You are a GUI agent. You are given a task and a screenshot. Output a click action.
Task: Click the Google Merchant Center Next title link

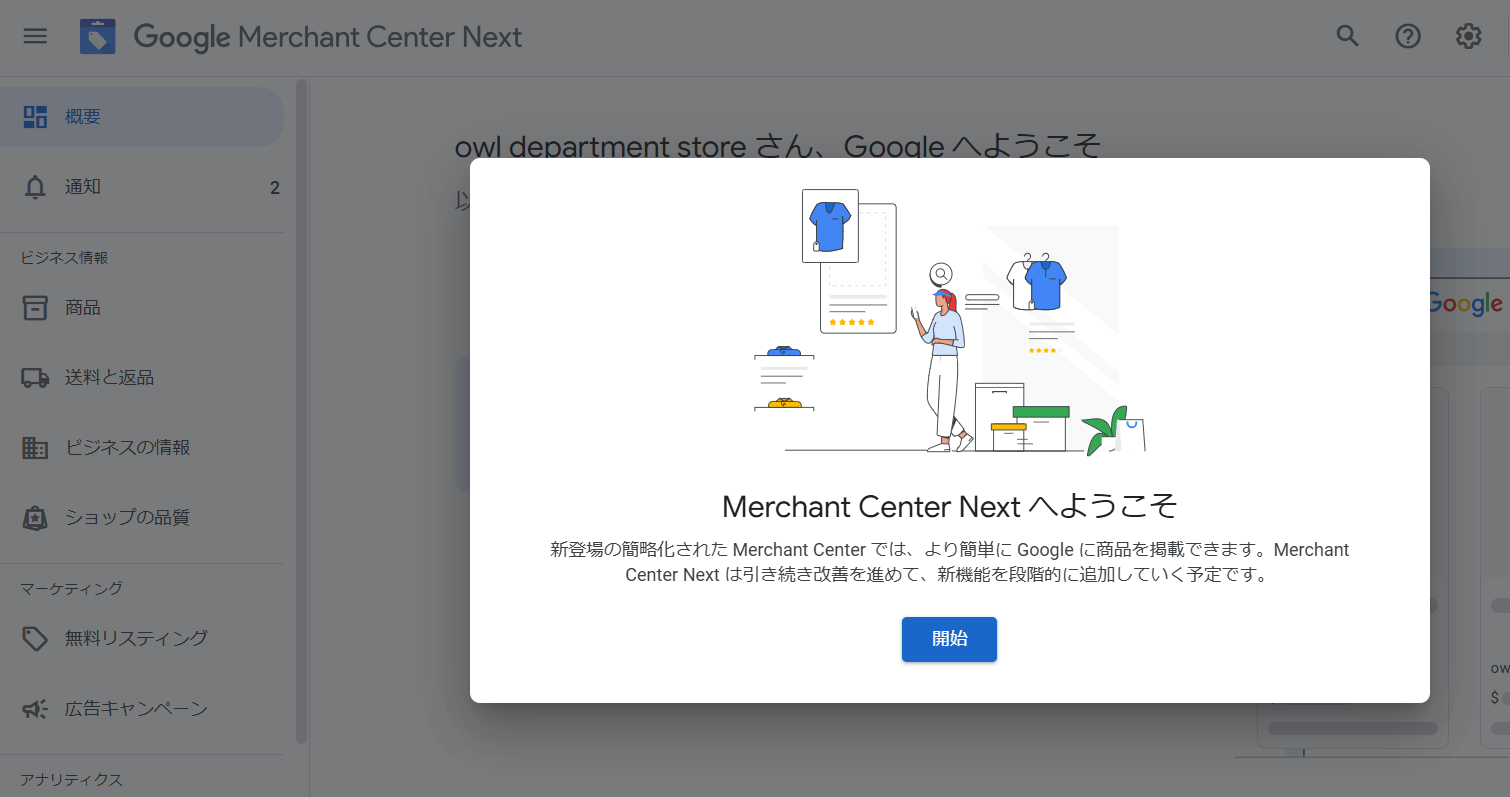coord(330,37)
